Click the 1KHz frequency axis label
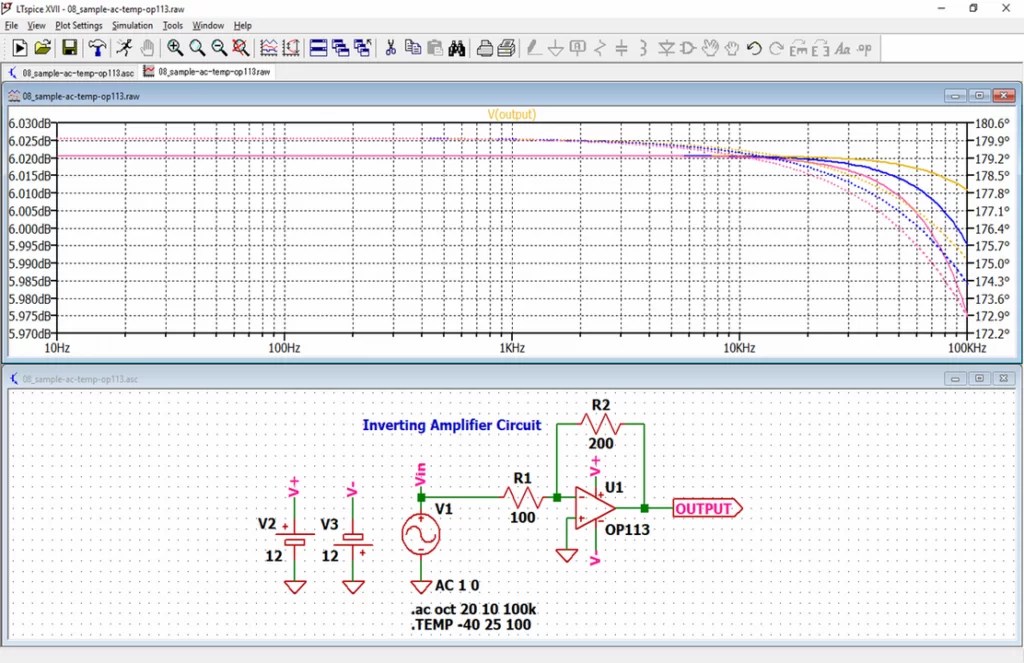 512,348
